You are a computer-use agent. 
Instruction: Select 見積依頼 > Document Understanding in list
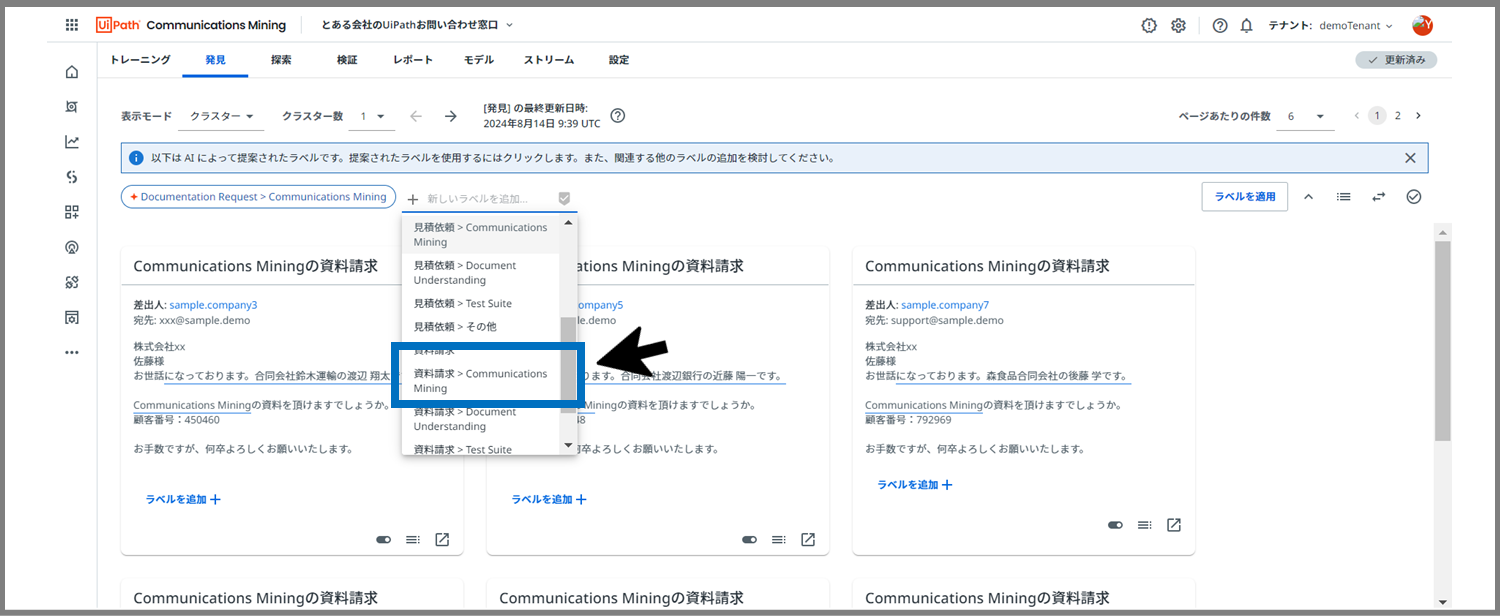click(481, 273)
